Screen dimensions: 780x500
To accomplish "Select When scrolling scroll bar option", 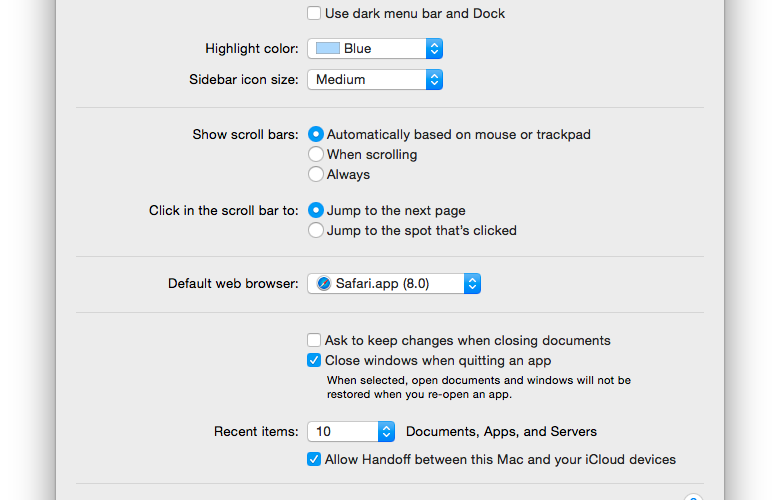I will 316,154.
